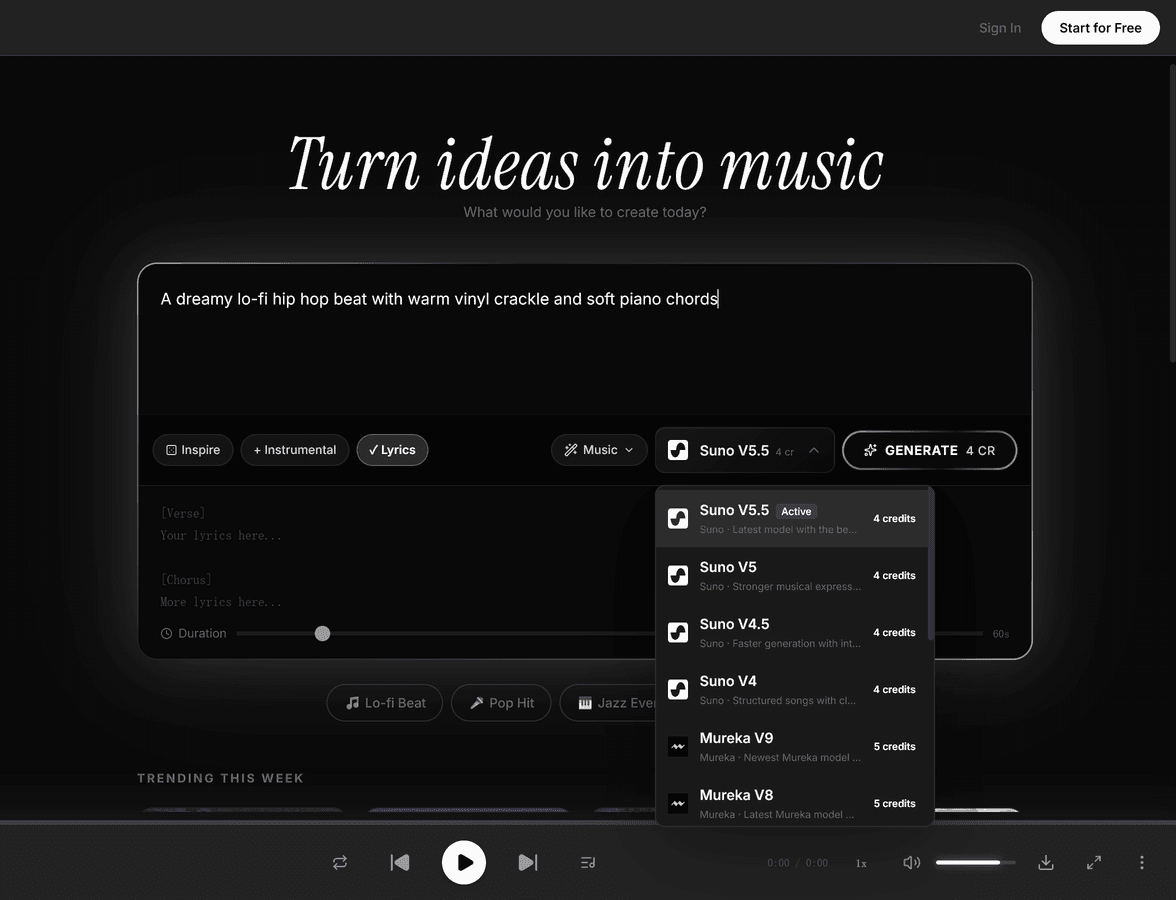Click the Start for Free button
1176x900 pixels.
tap(1100, 28)
